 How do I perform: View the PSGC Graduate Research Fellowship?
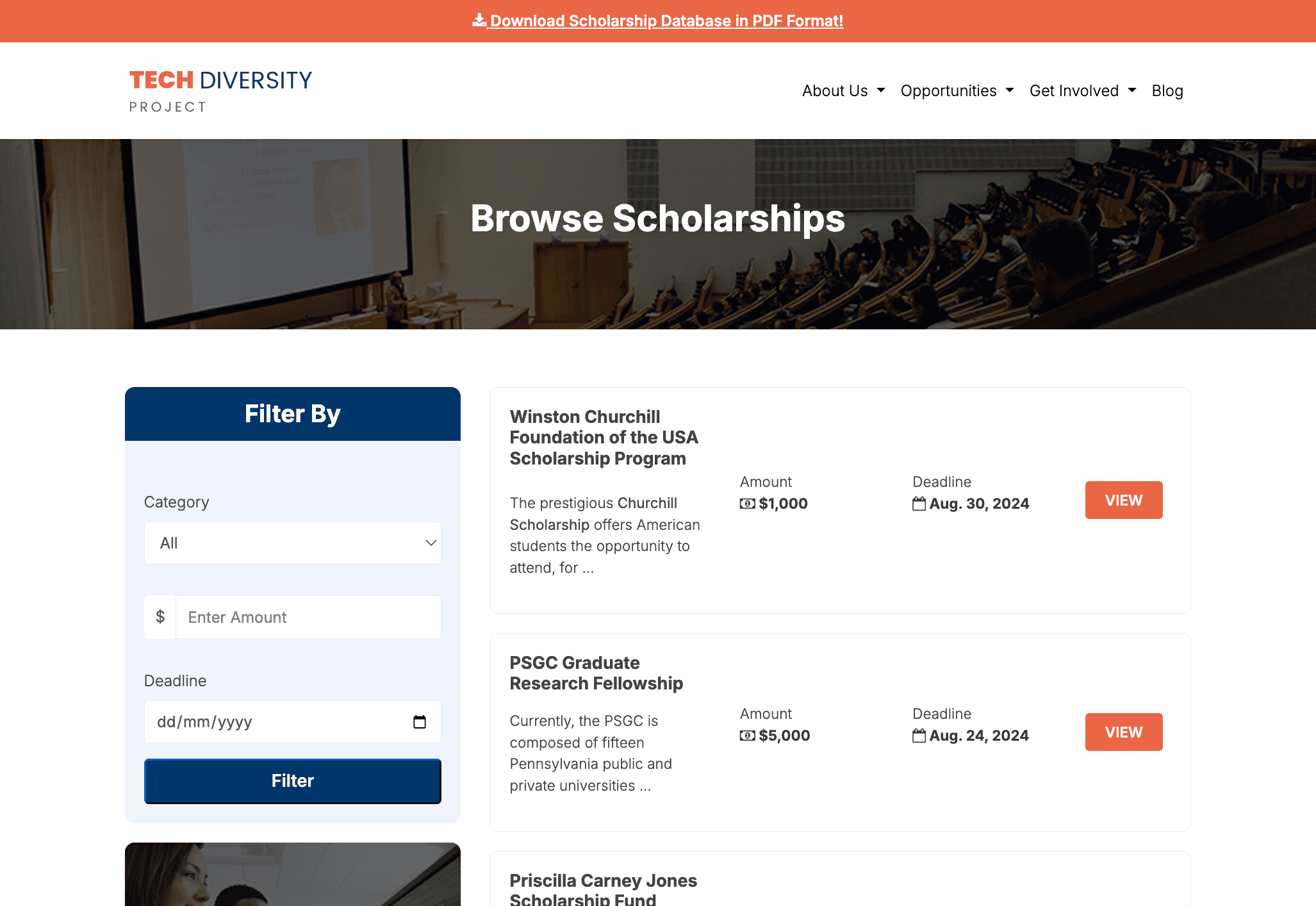pyautogui.click(x=1123, y=732)
